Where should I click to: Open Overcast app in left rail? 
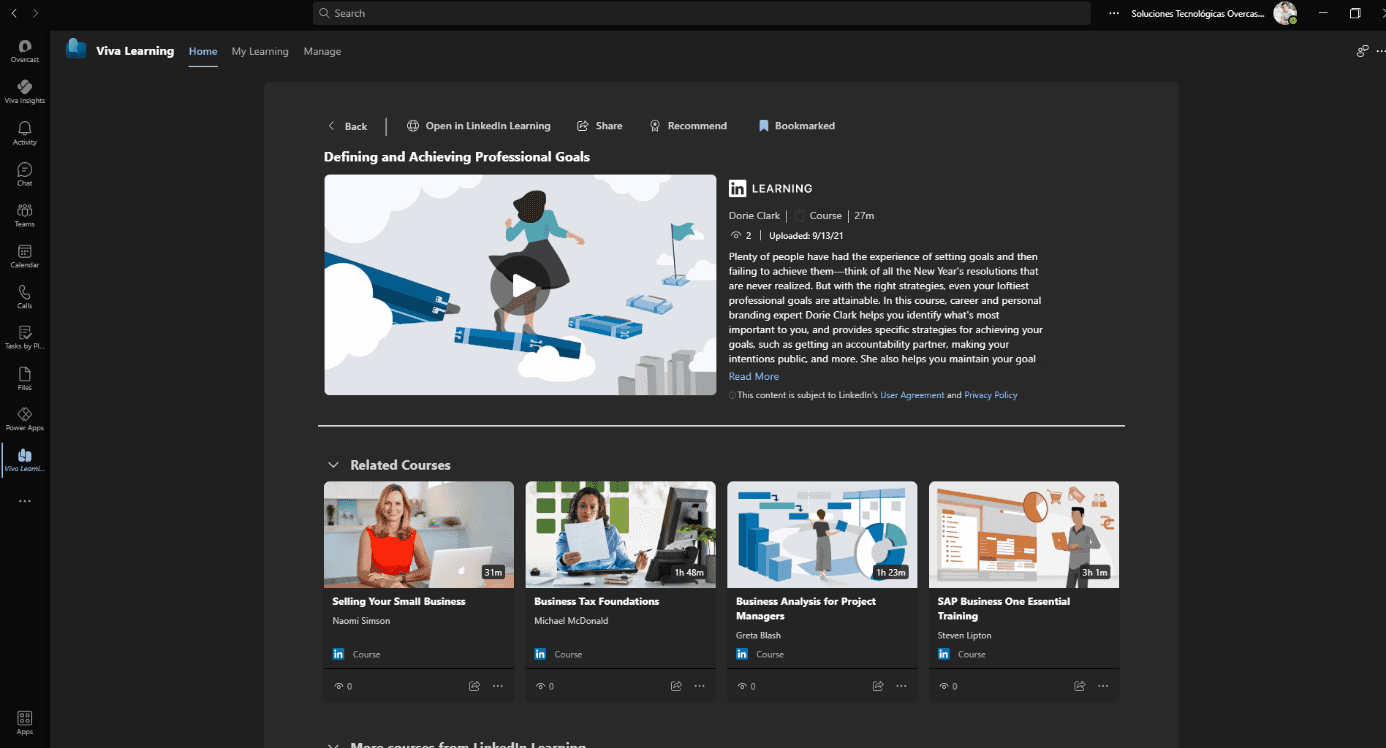click(25, 51)
